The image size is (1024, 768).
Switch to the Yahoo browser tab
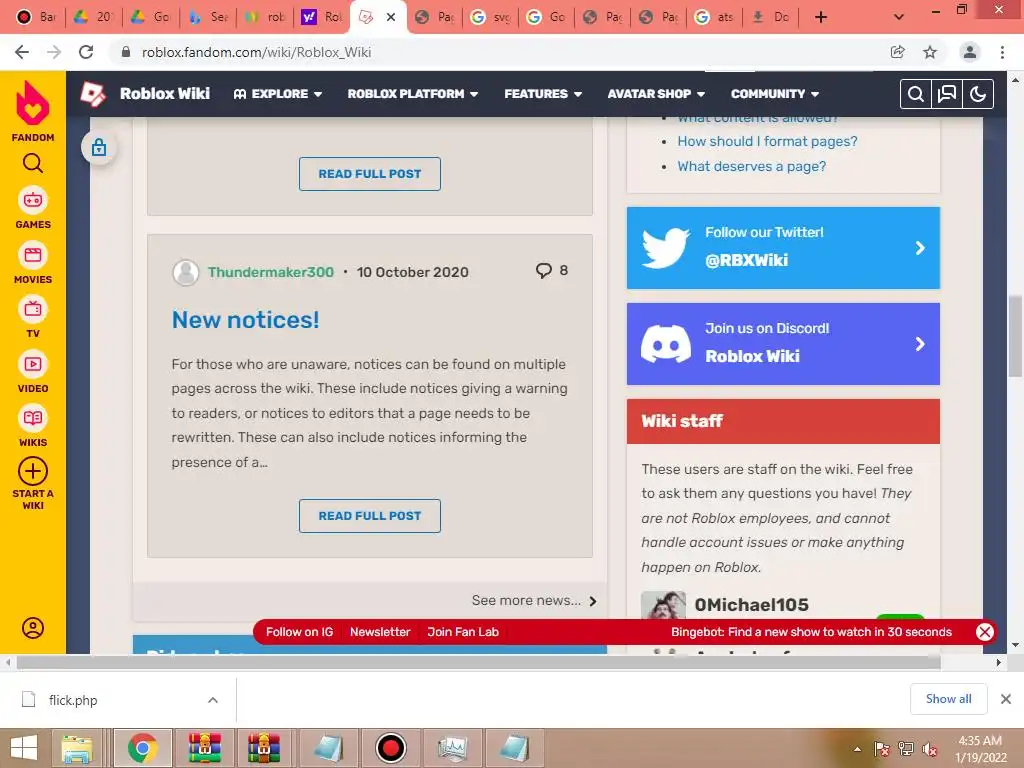click(321, 17)
